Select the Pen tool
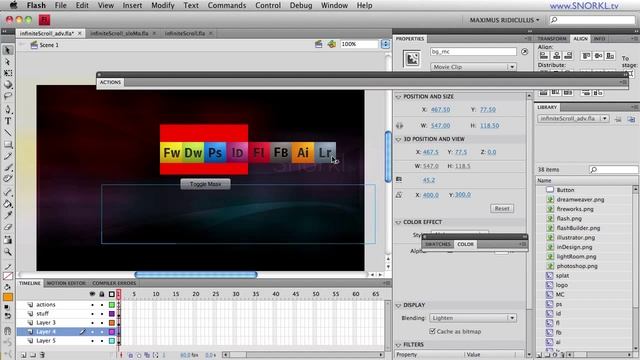Viewport: 640px width, 360px height. pyautogui.click(x=7, y=109)
